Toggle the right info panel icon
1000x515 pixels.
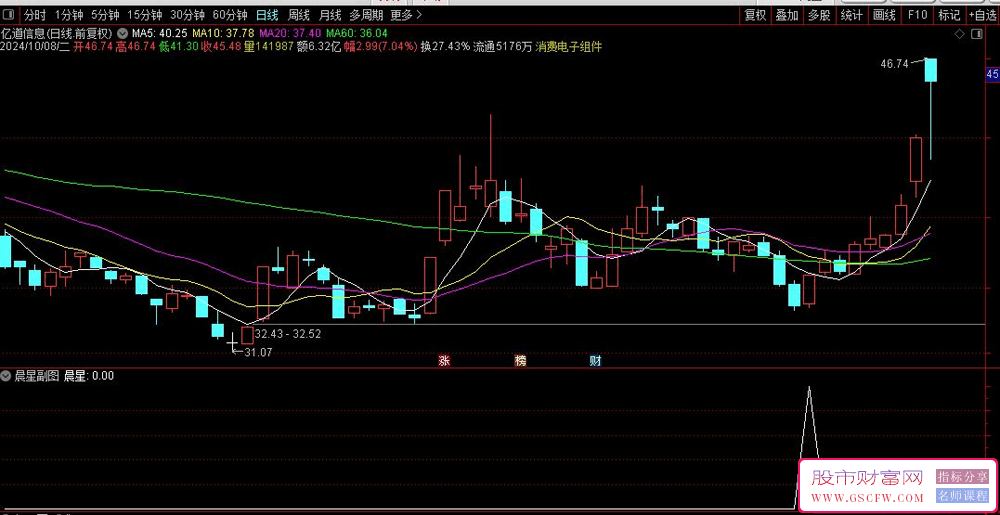976,33
